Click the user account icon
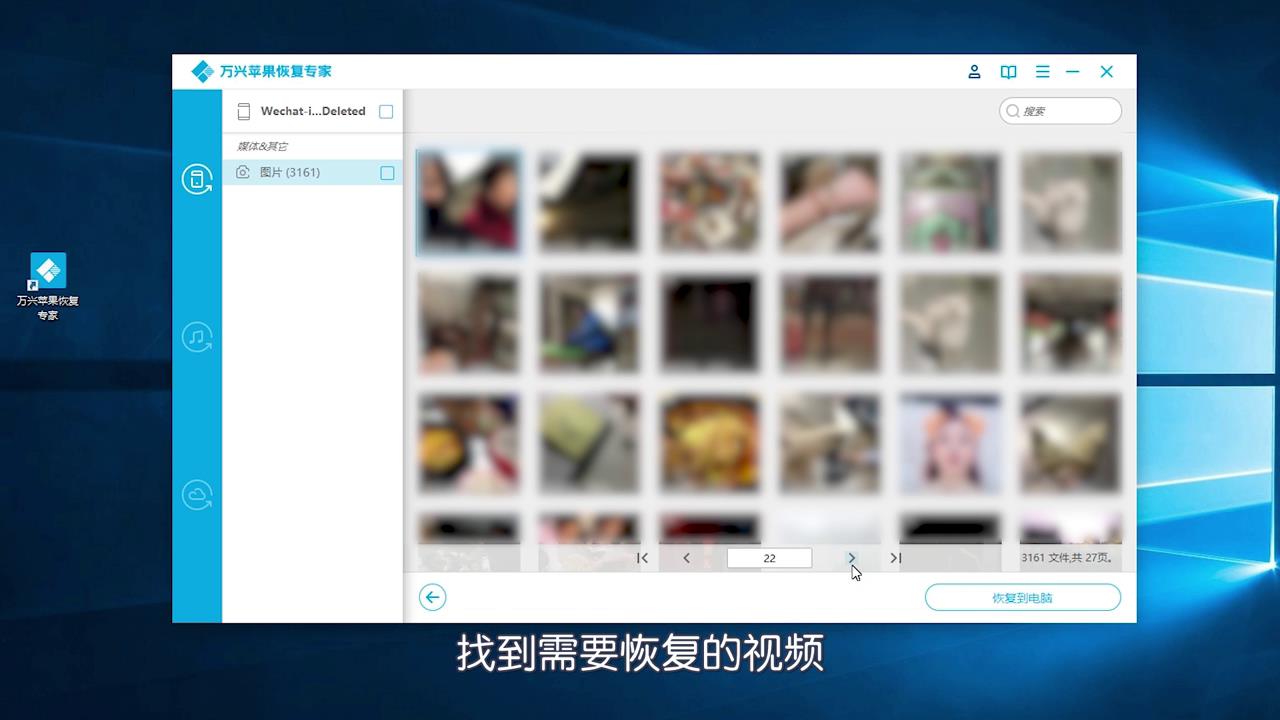 (x=974, y=71)
